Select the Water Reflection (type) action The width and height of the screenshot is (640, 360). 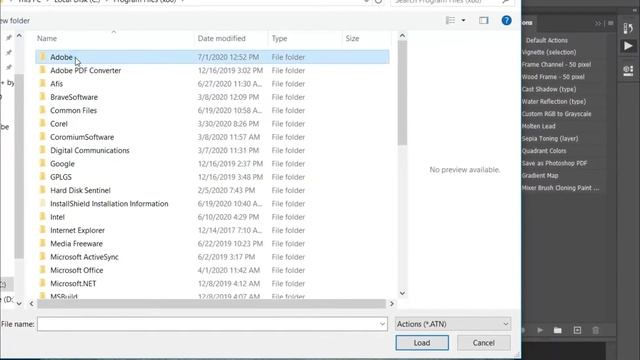click(x=554, y=101)
